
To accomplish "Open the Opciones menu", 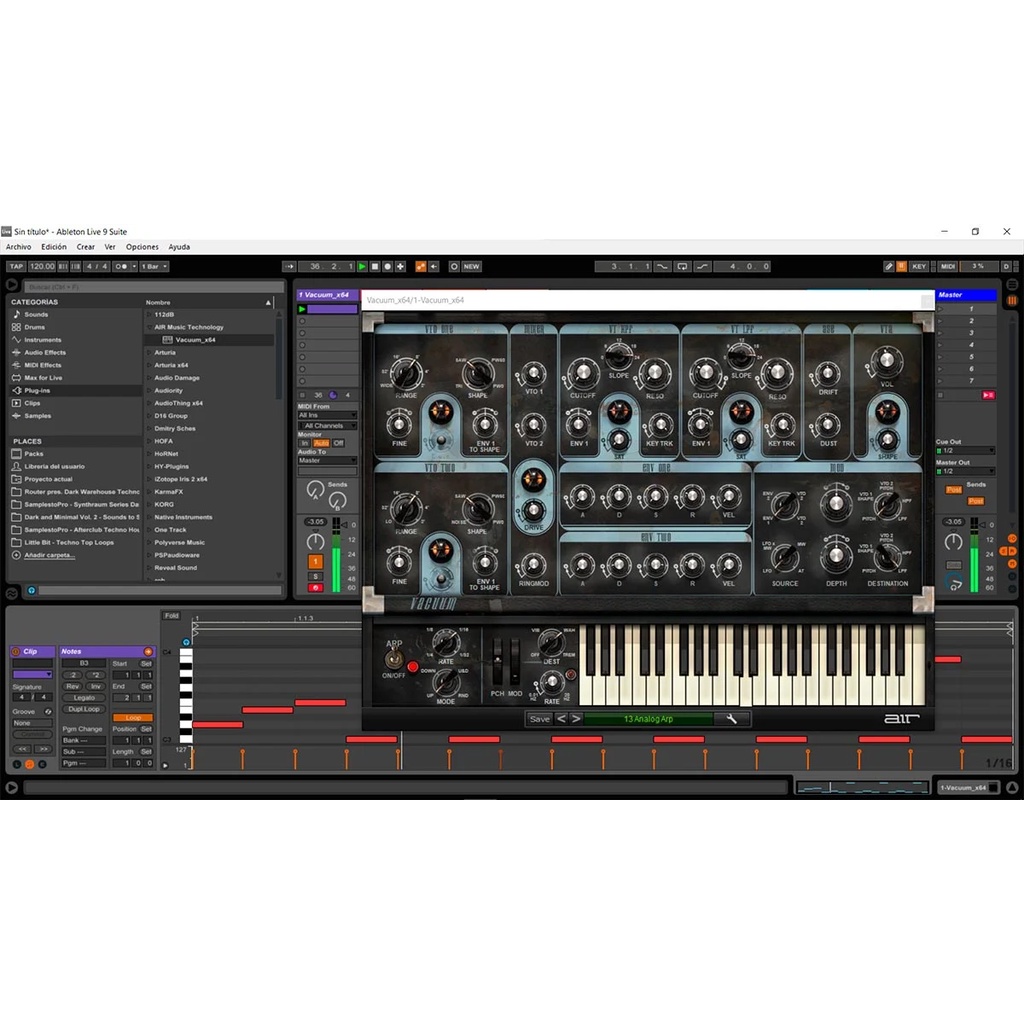I will click(142, 247).
